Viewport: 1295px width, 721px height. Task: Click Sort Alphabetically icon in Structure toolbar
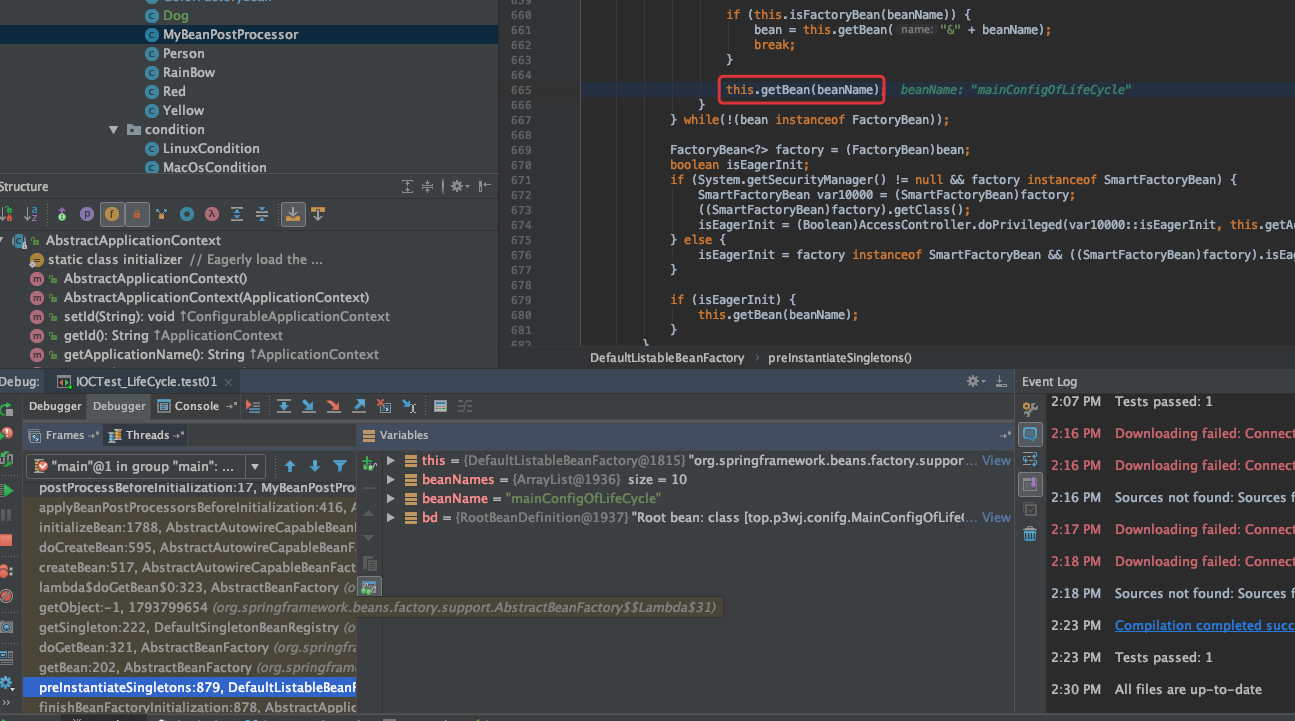[x=31, y=214]
